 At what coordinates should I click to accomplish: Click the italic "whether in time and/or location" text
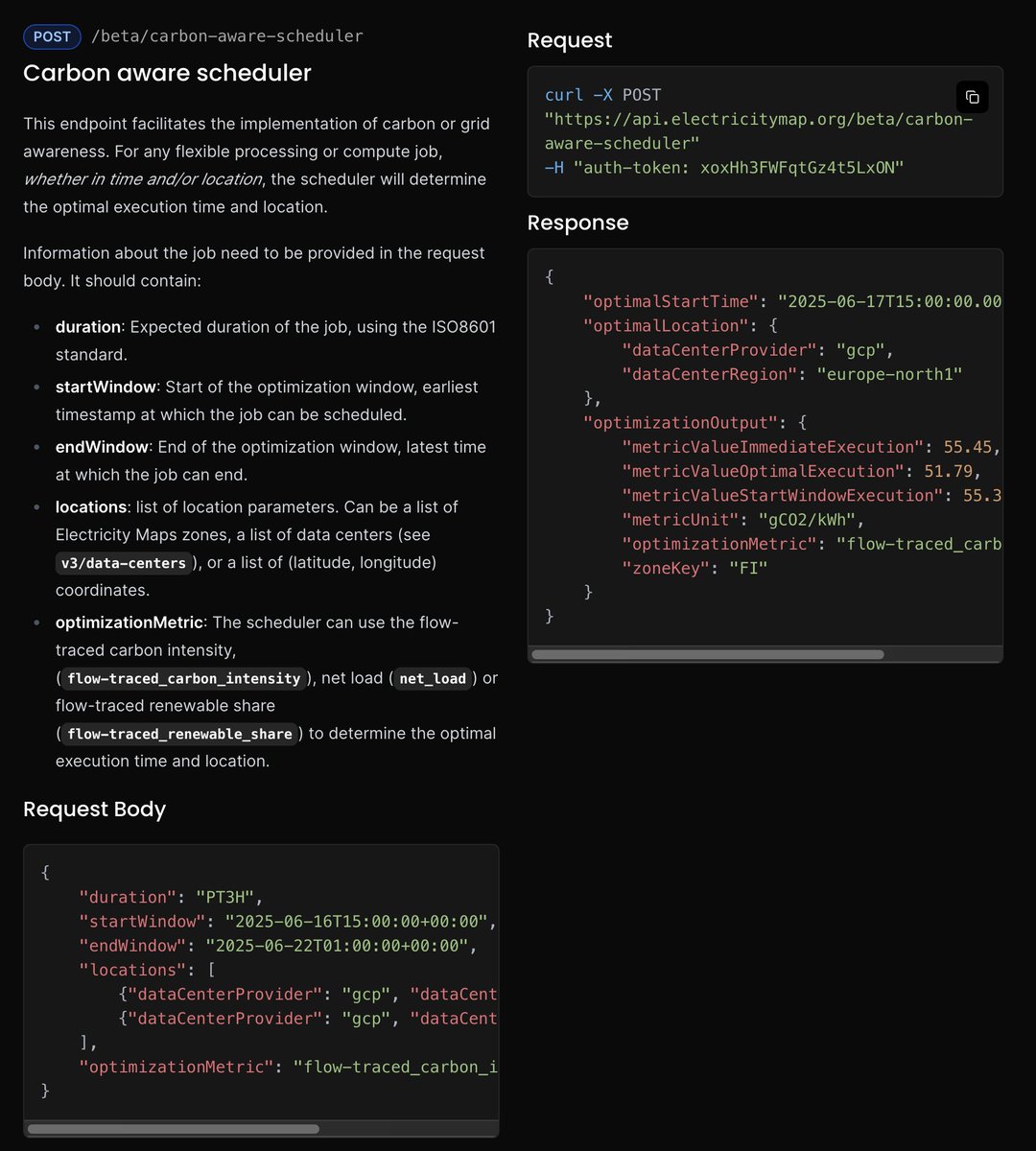142,179
